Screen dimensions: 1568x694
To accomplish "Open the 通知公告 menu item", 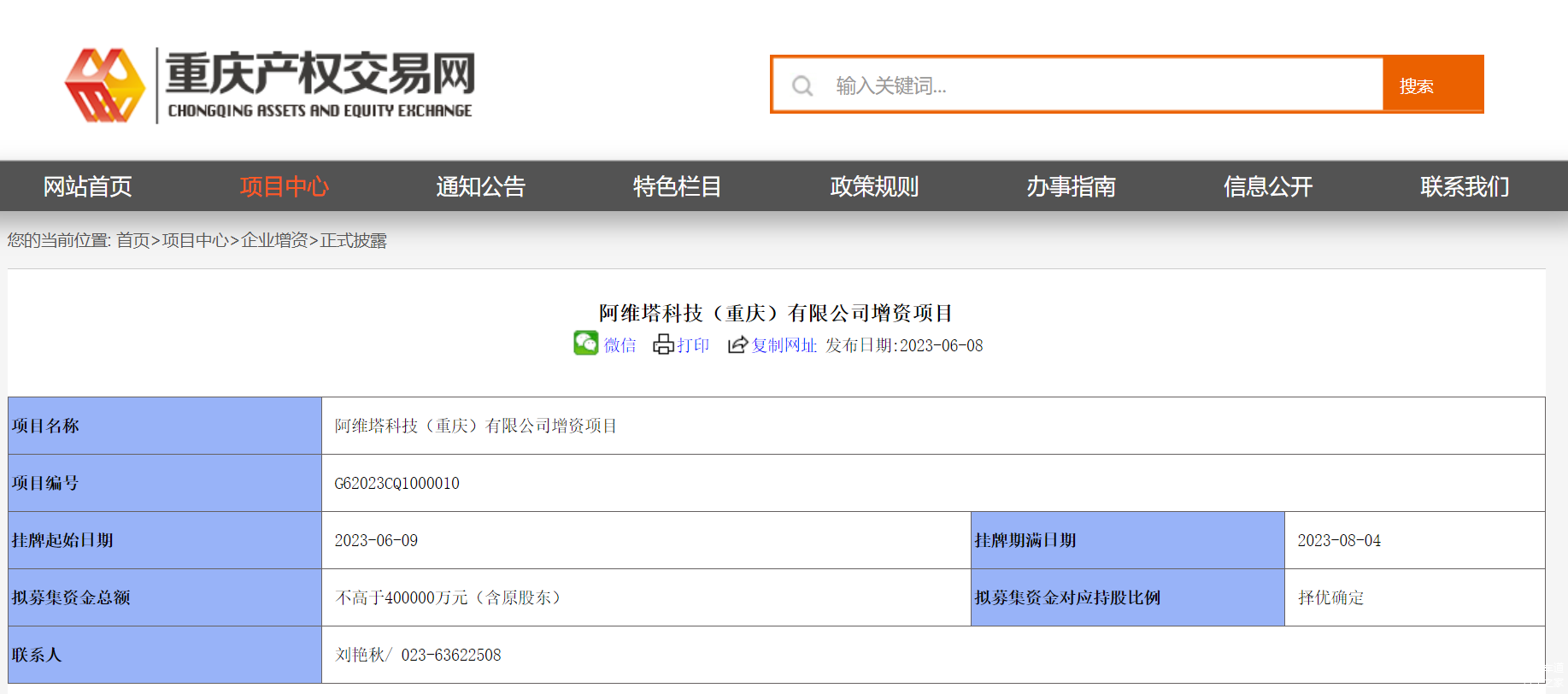I will click(480, 186).
